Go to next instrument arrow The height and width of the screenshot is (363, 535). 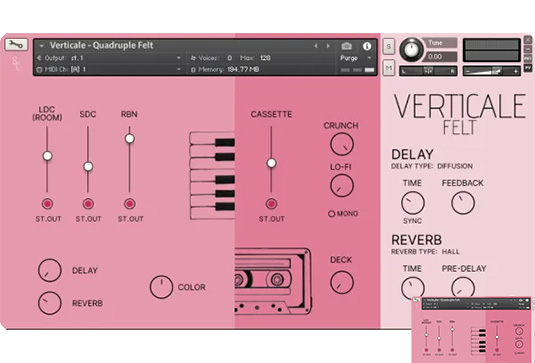tap(328, 46)
